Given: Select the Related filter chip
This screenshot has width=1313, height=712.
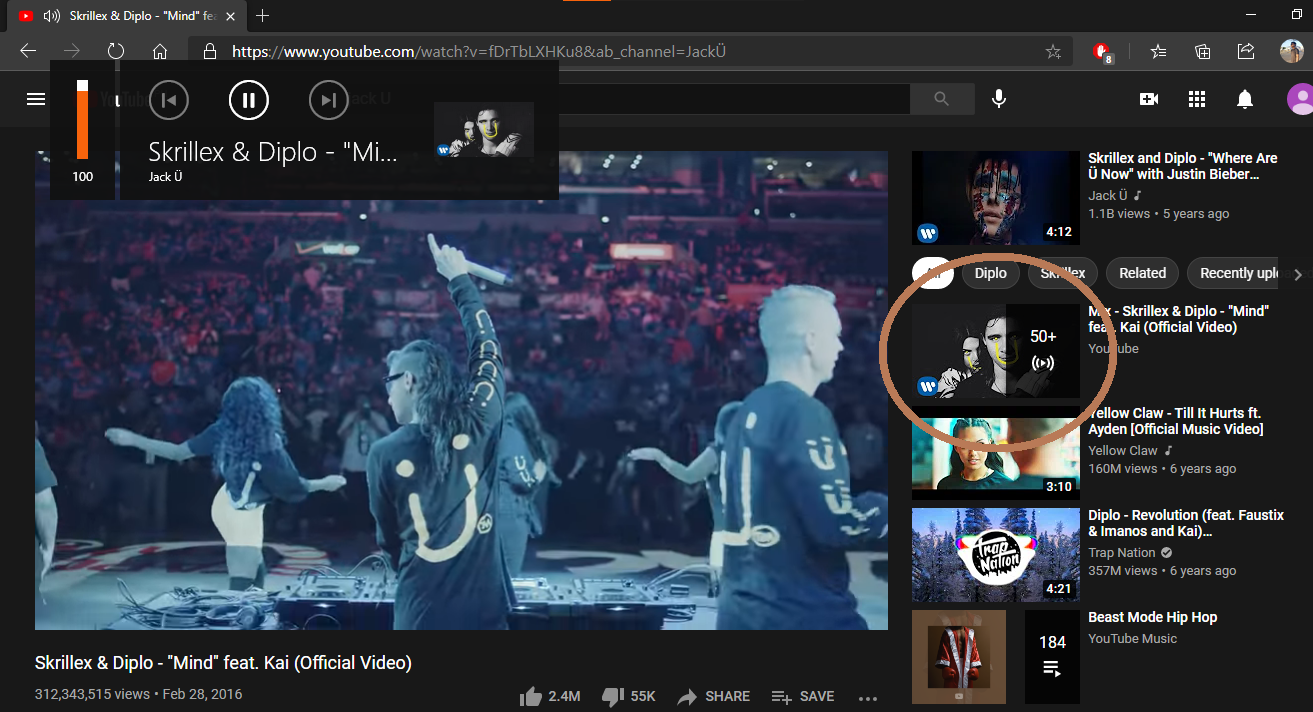Looking at the screenshot, I should coord(1142,273).
